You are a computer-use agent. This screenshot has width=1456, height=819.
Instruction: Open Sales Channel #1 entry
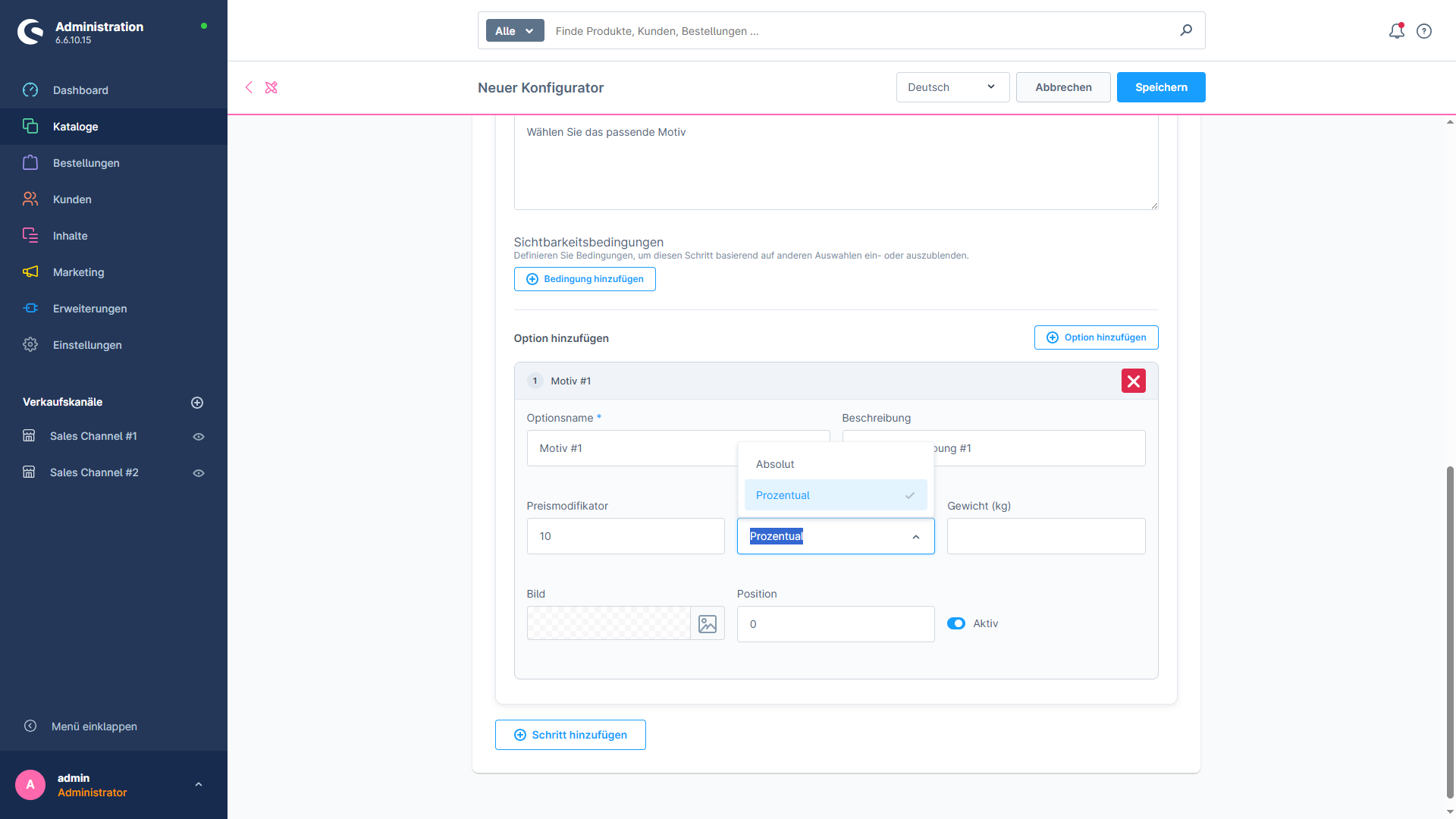coord(93,436)
